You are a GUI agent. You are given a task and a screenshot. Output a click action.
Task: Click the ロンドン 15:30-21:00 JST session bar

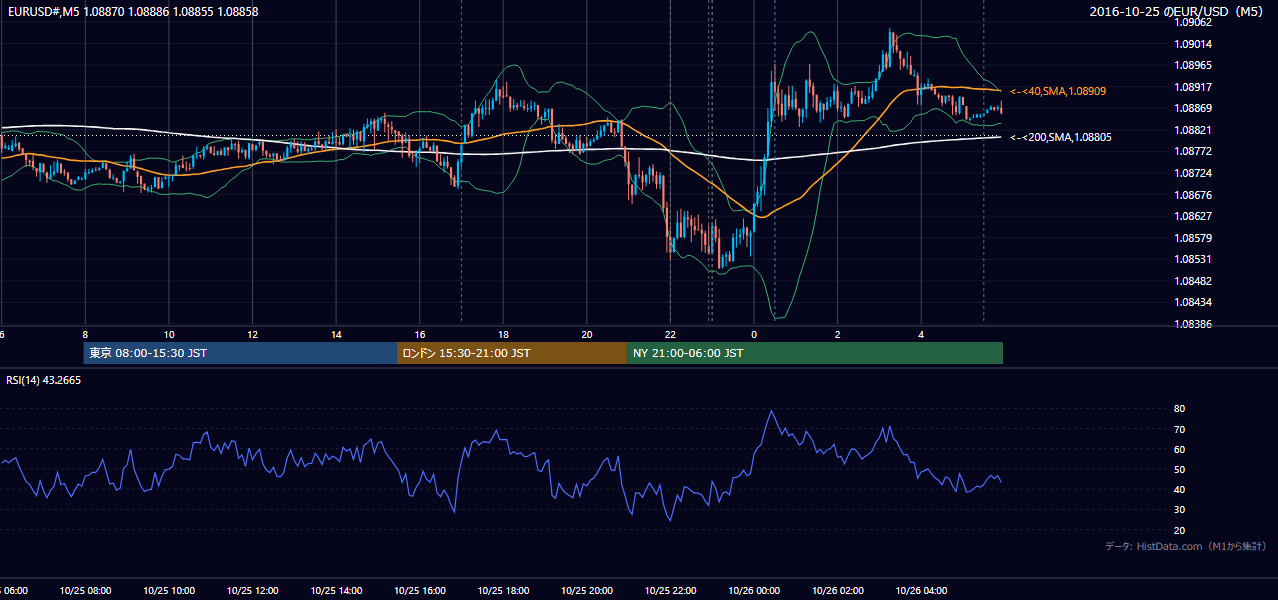[x=512, y=353]
